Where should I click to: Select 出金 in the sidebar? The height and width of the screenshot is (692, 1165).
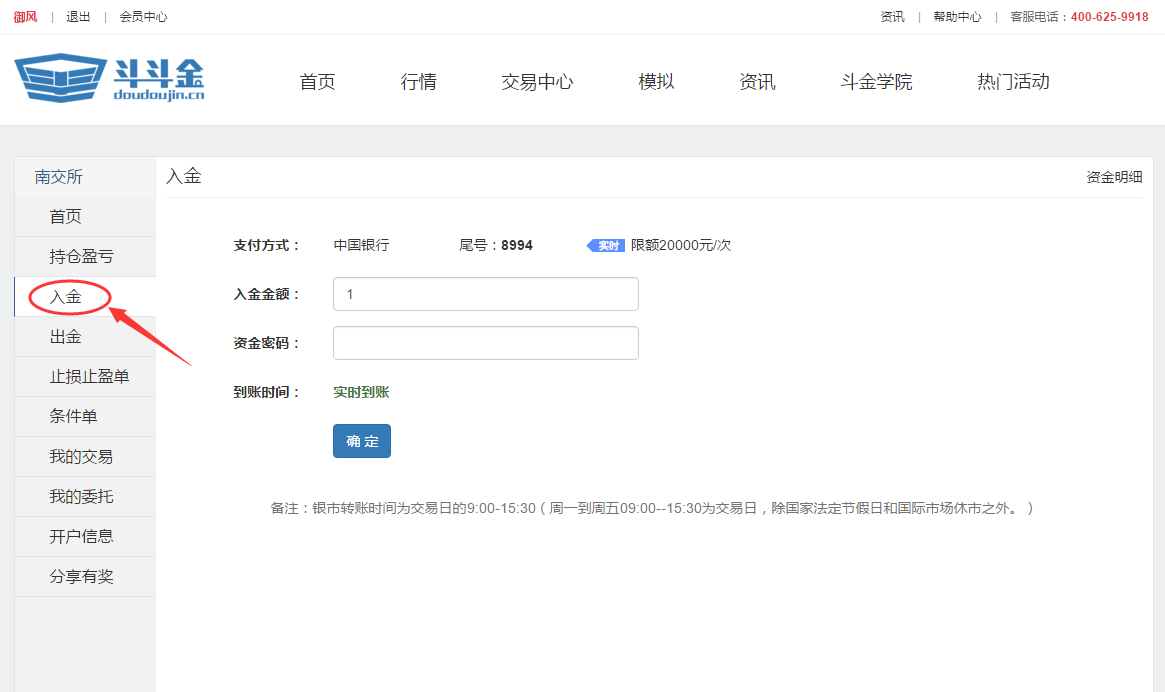point(66,336)
